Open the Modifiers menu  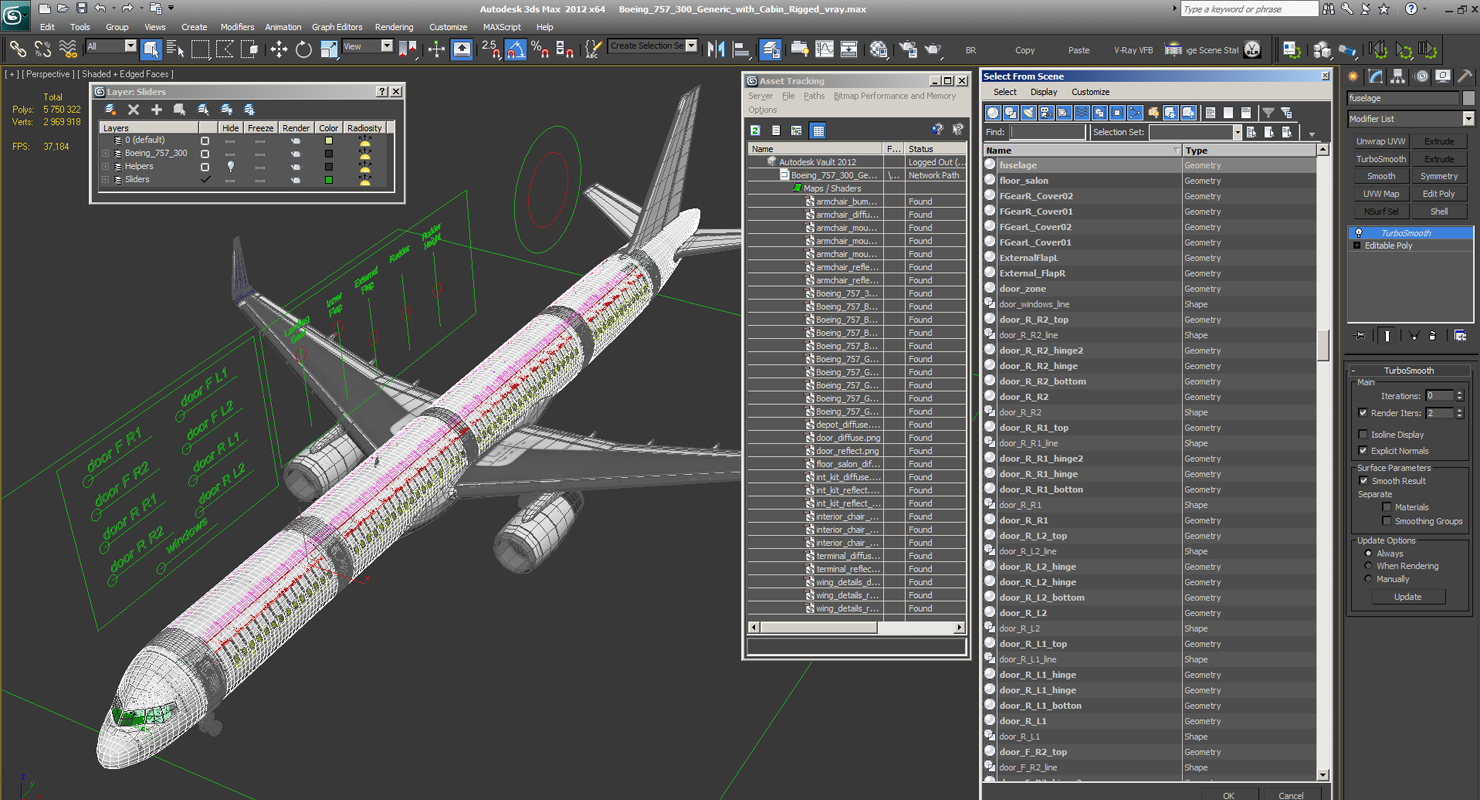pyautogui.click(x=237, y=27)
